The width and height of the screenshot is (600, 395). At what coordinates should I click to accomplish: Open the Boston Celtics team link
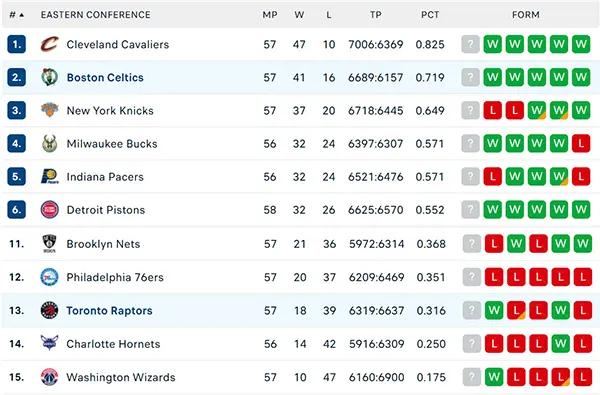point(105,77)
